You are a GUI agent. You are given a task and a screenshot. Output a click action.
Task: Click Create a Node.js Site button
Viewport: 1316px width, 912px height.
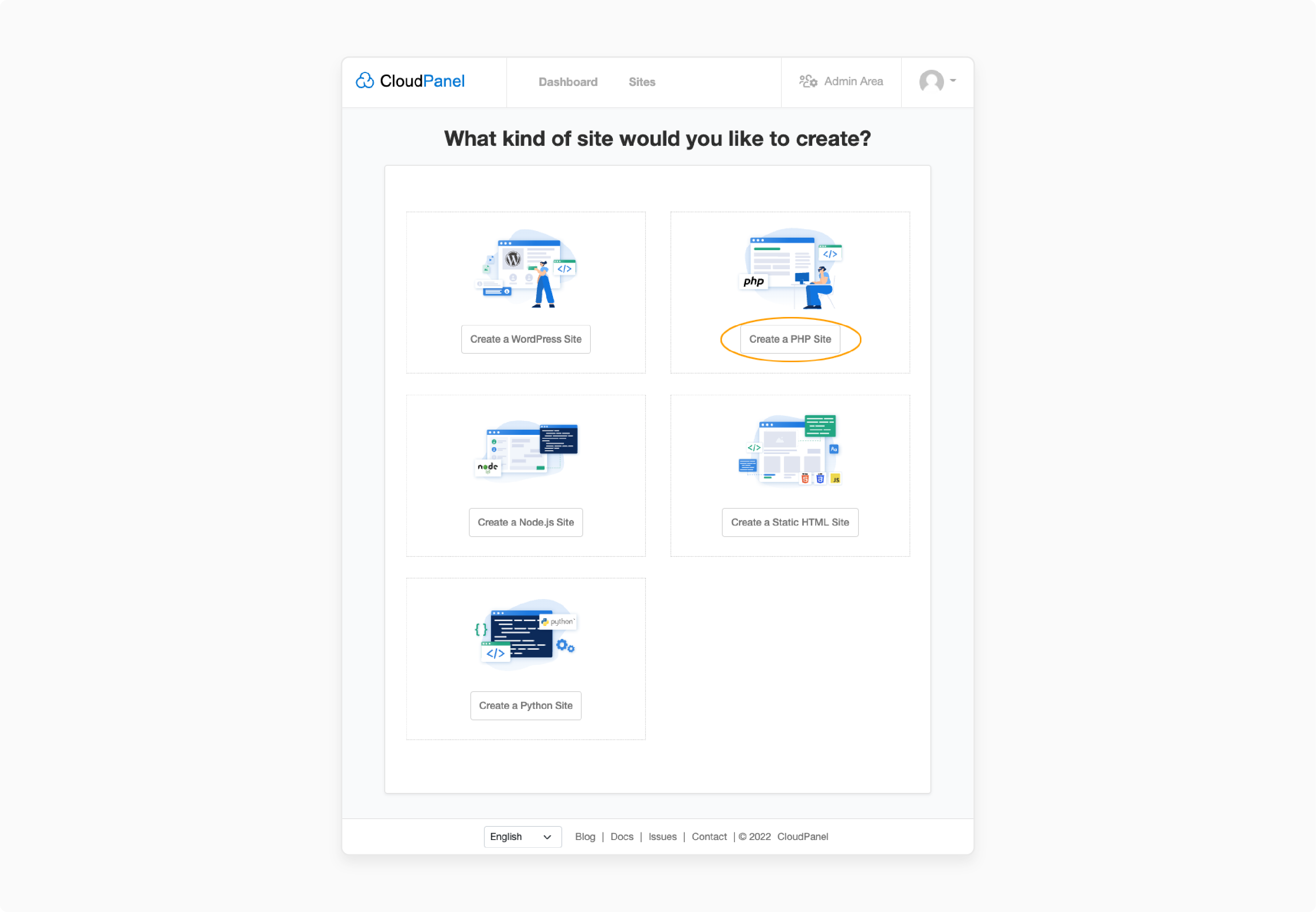point(525,522)
